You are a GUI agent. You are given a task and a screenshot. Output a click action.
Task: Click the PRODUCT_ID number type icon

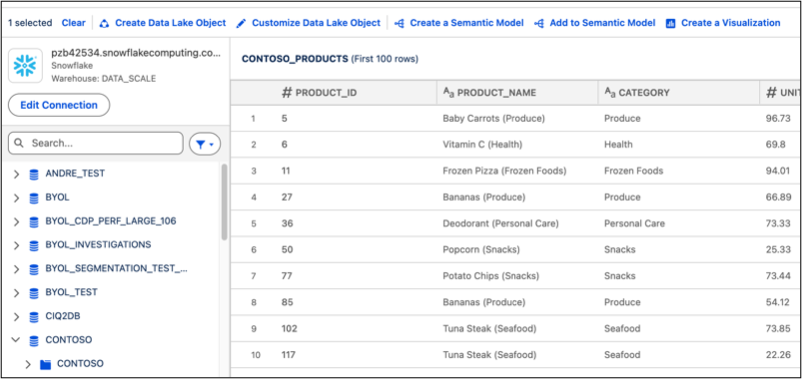[287, 93]
